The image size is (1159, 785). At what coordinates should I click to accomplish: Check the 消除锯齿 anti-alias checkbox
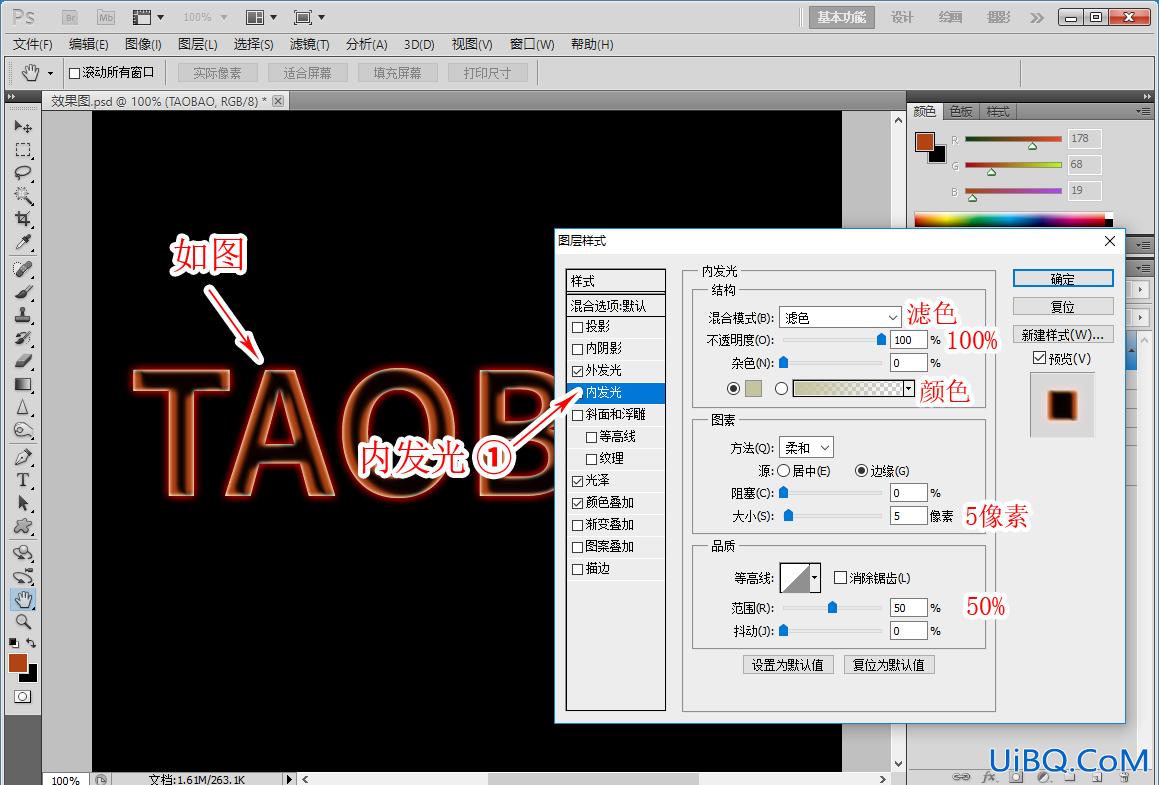[x=840, y=577]
